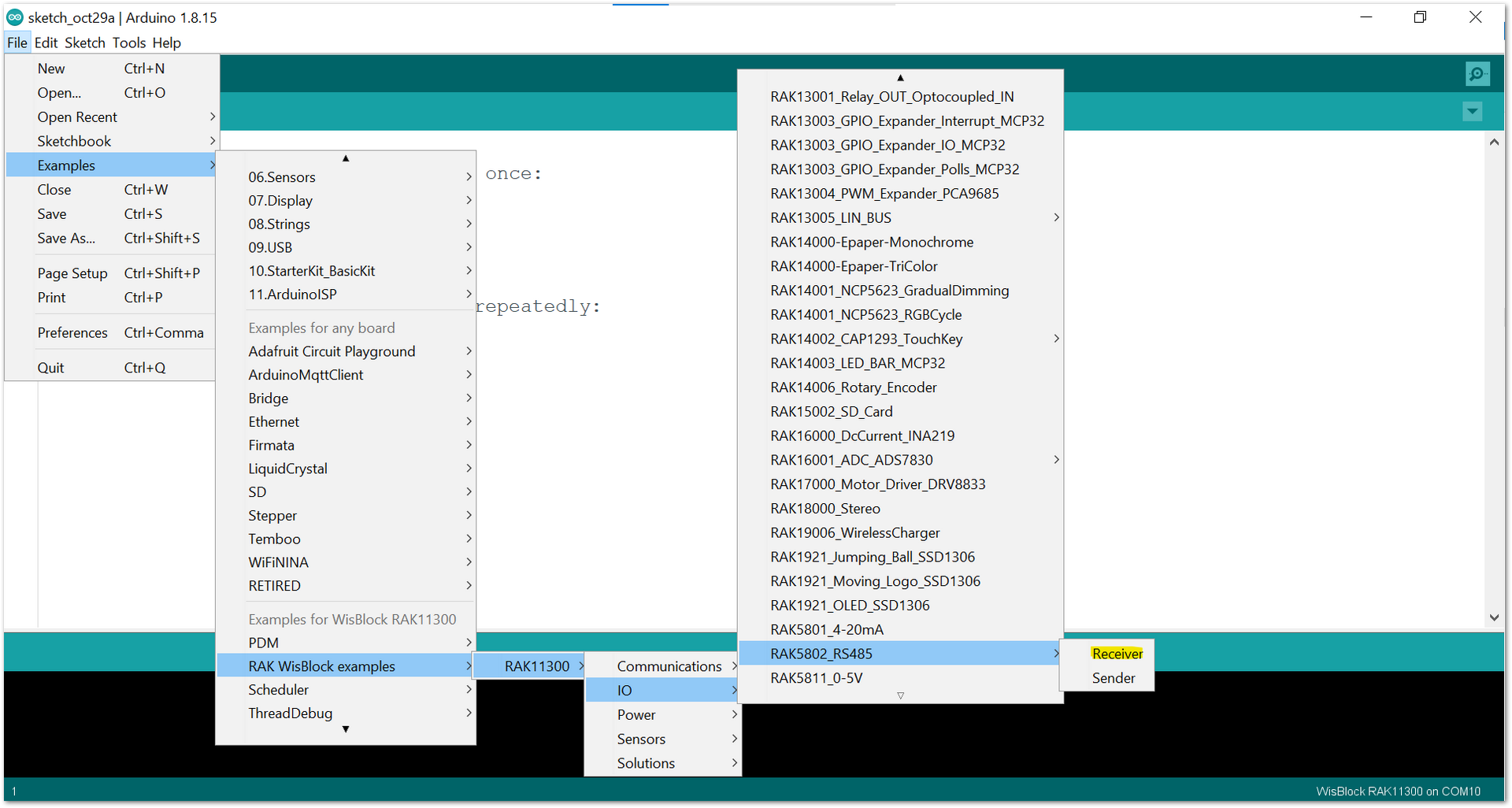Open the Serial Monitor icon
The image size is (1512, 808).
[x=1477, y=74]
